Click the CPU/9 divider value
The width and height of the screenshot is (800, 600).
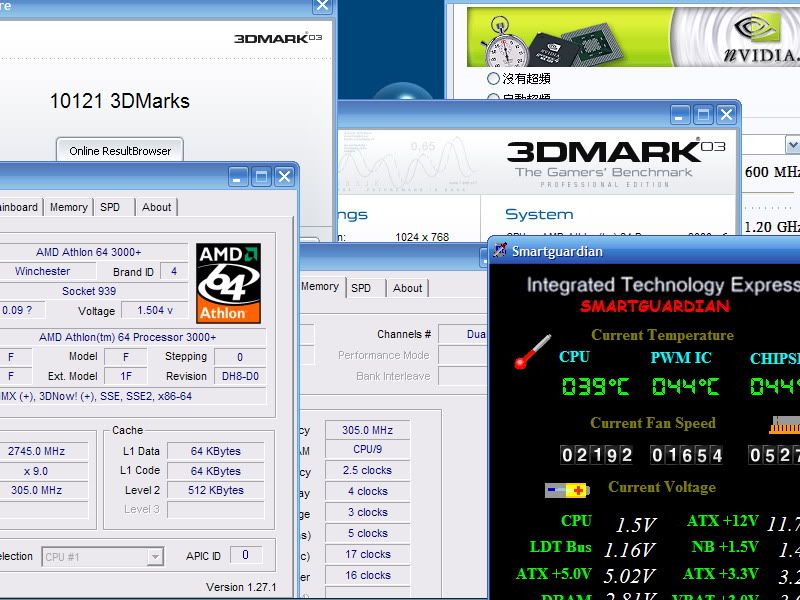(367, 449)
